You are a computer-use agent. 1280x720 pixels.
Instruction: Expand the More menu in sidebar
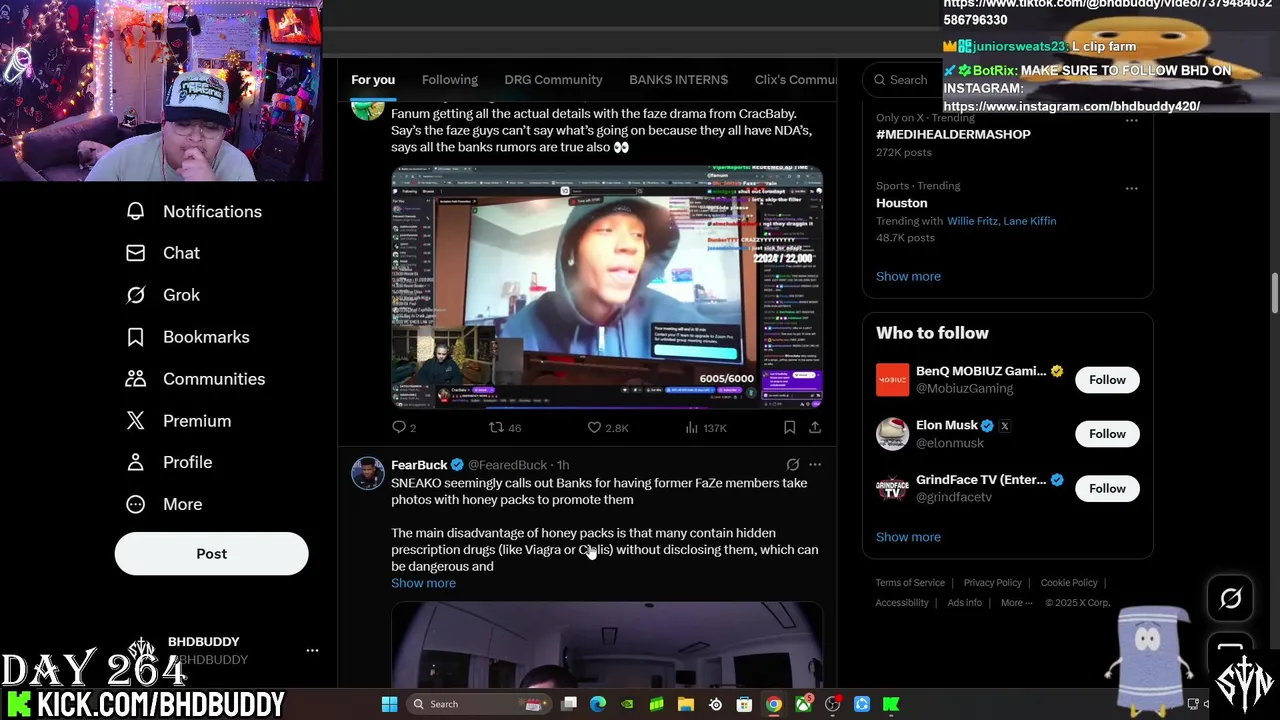click(163, 504)
